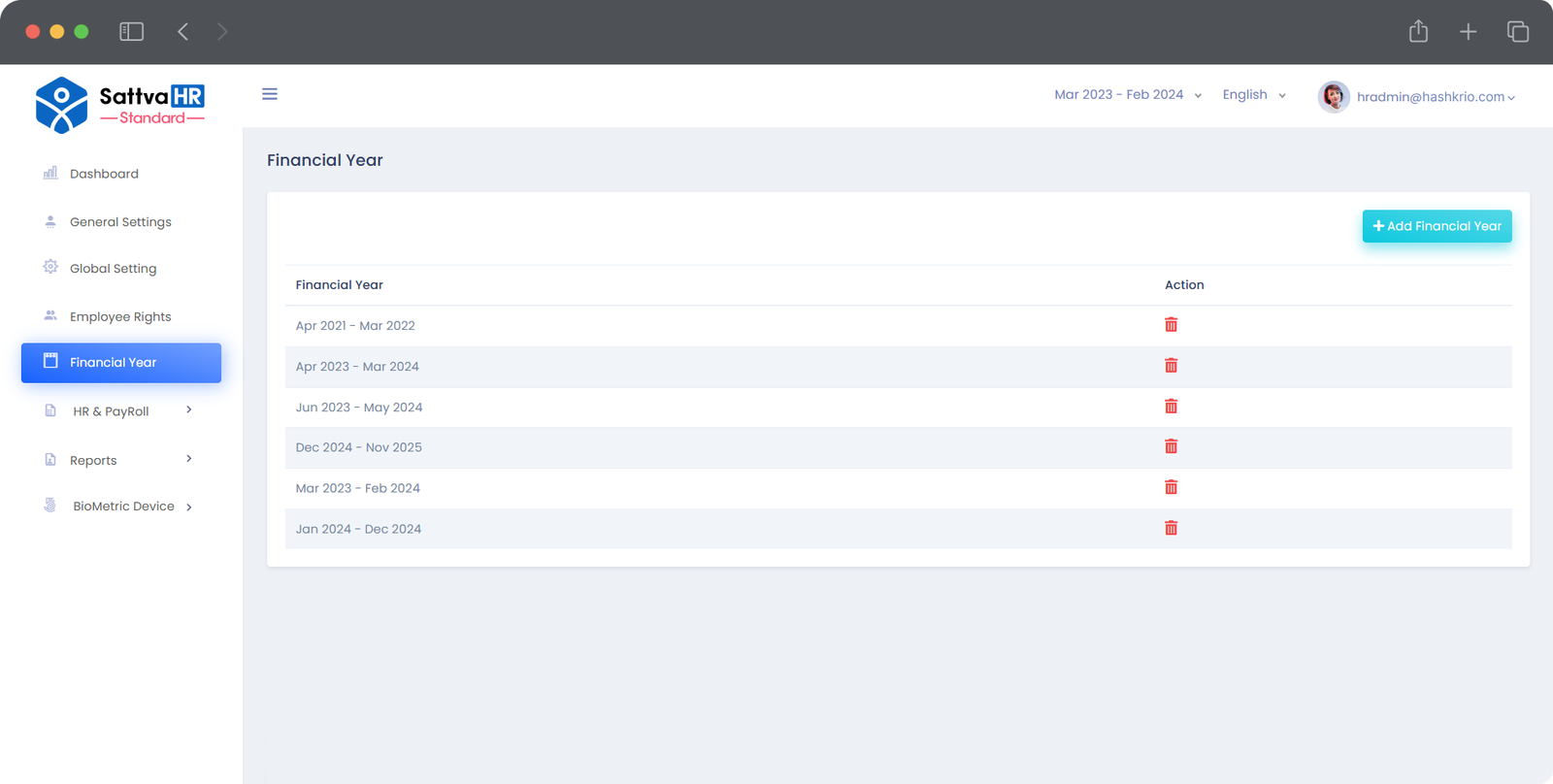Open the English language dropdown
Viewport: 1553px width, 784px height.
click(1253, 95)
